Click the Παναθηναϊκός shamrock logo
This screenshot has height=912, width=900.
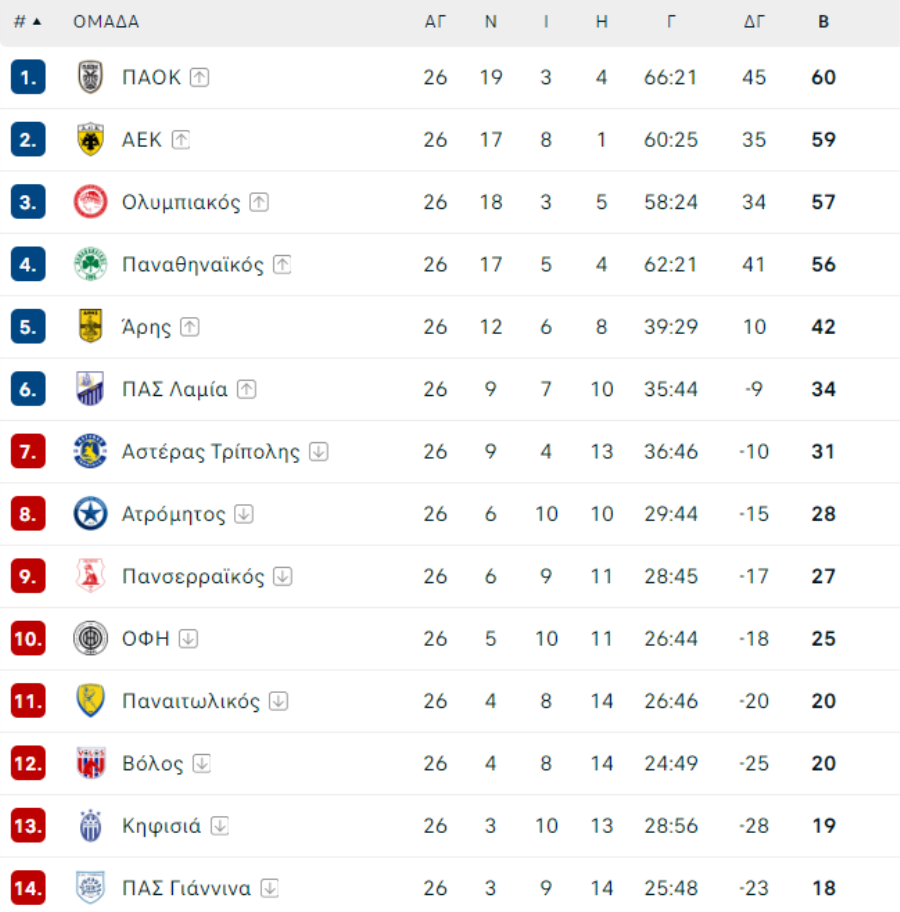point(90,264)
